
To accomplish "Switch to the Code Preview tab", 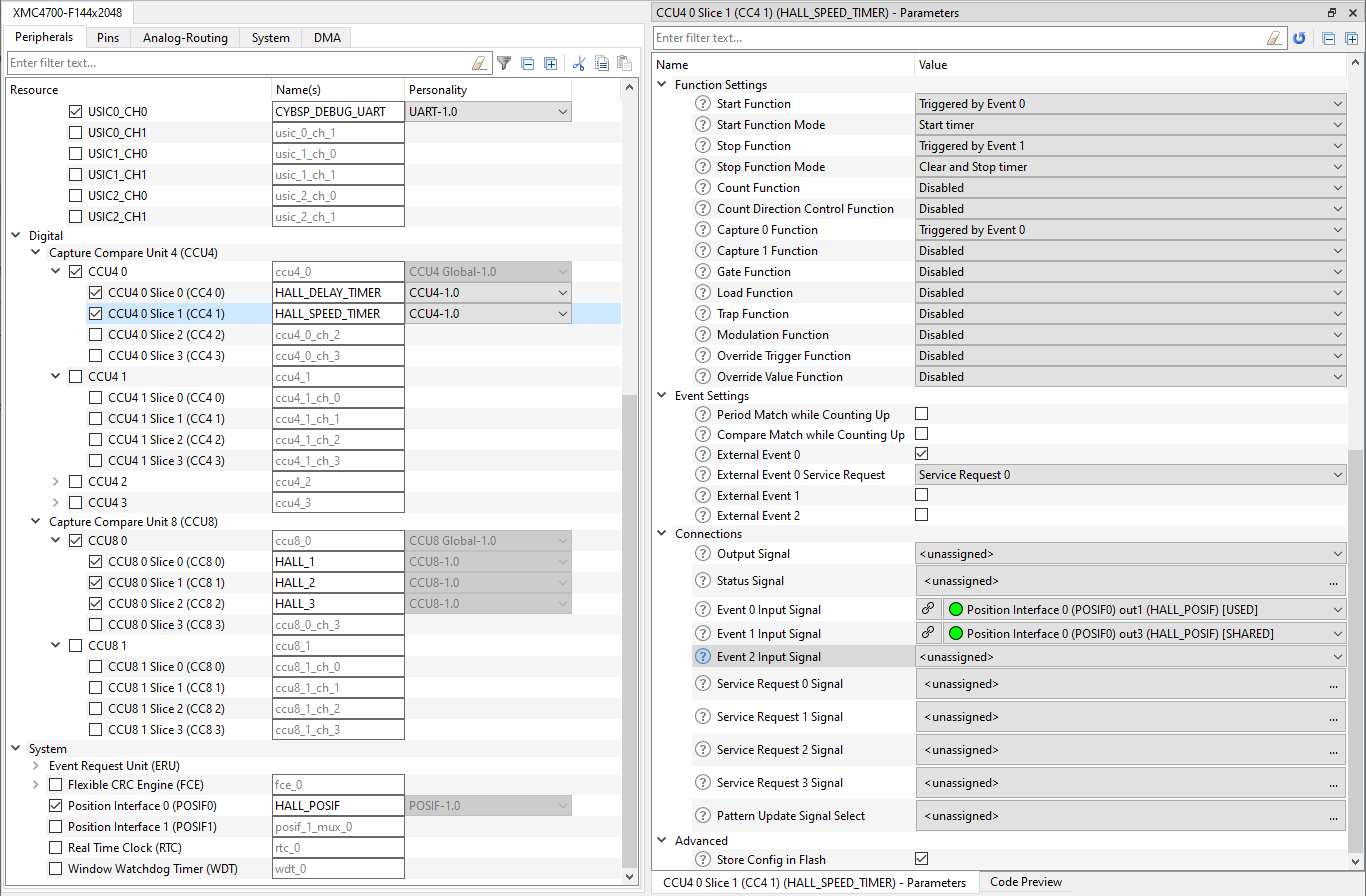I will (1026, 882).
